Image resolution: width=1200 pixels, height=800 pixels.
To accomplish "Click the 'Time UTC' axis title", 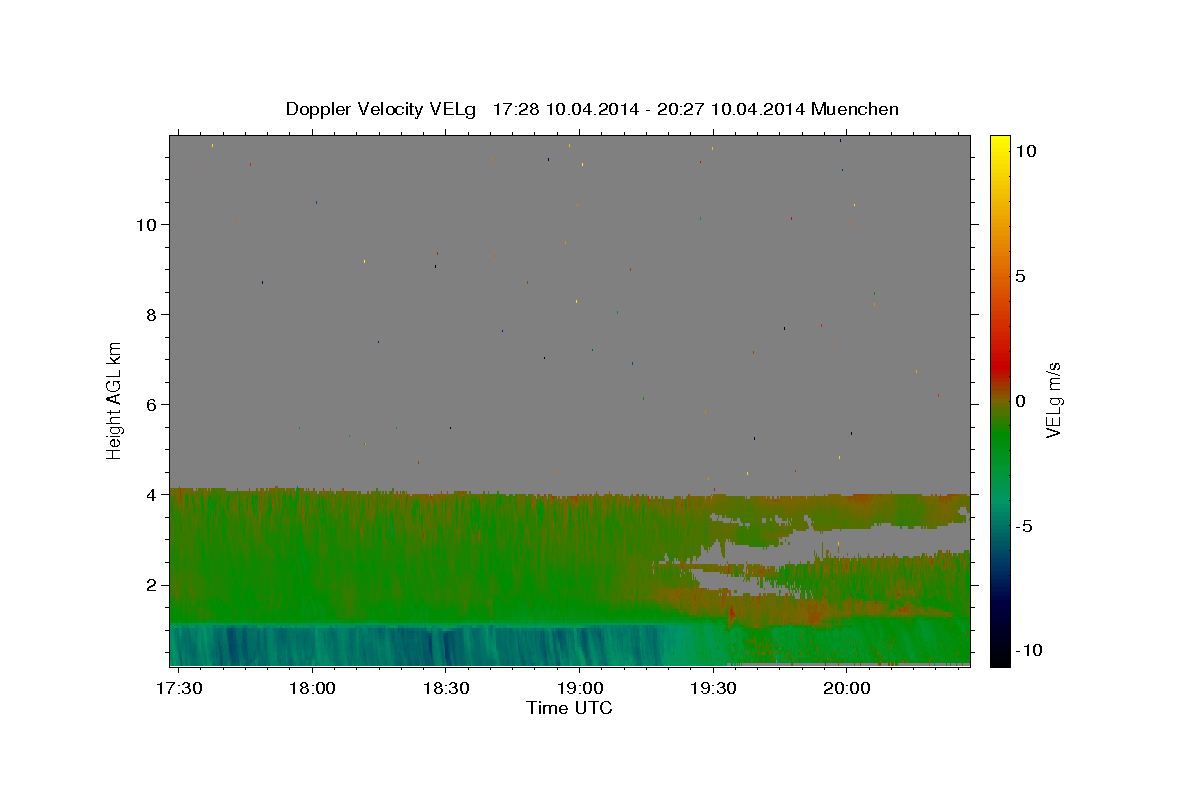I will (569, 708).
